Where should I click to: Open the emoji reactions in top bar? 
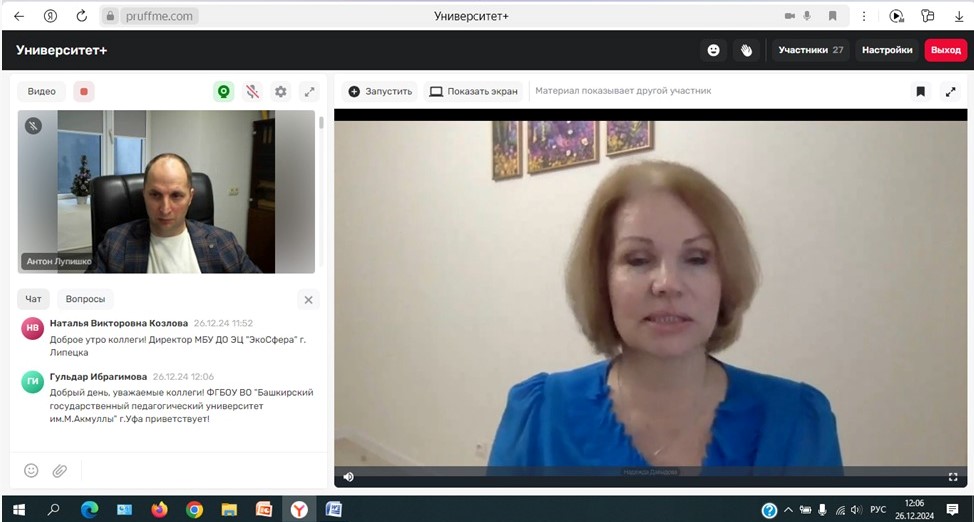(x=713, y=50)
